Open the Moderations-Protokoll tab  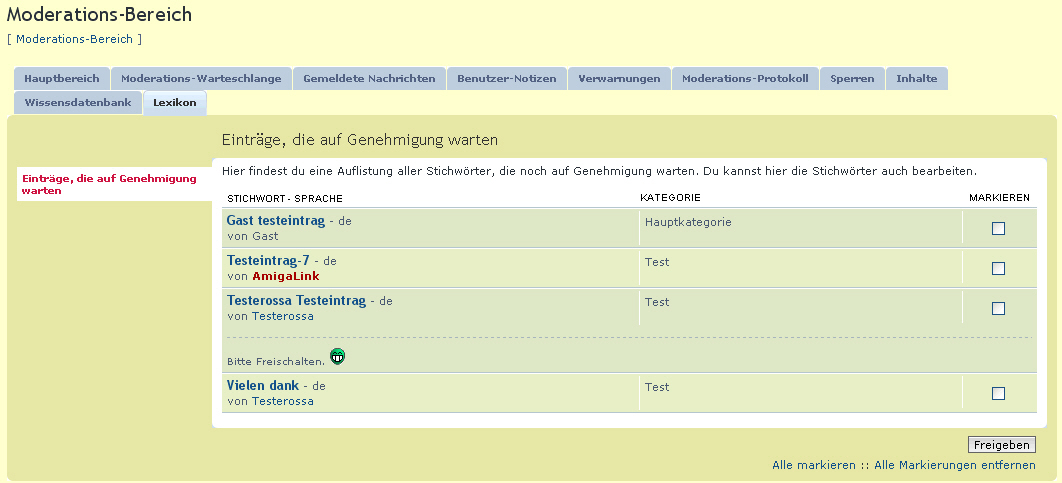point(745,78)
